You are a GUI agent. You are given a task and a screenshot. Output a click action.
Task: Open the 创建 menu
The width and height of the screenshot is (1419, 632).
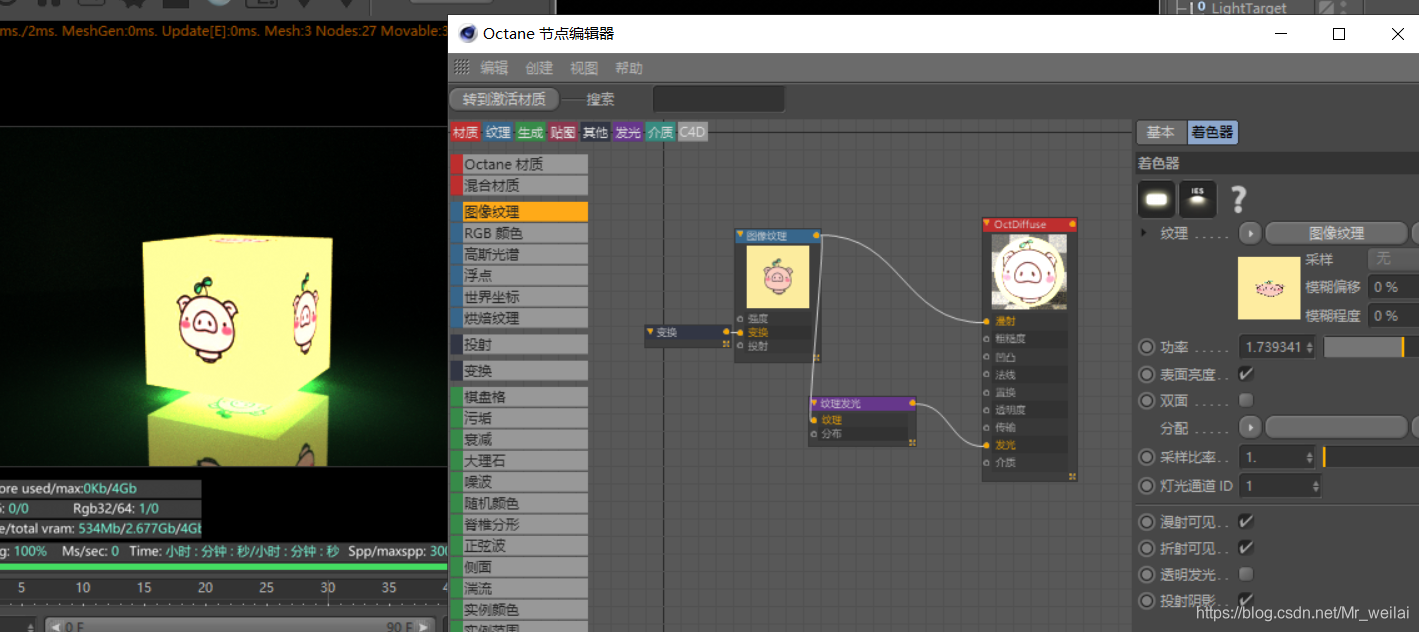539,68
